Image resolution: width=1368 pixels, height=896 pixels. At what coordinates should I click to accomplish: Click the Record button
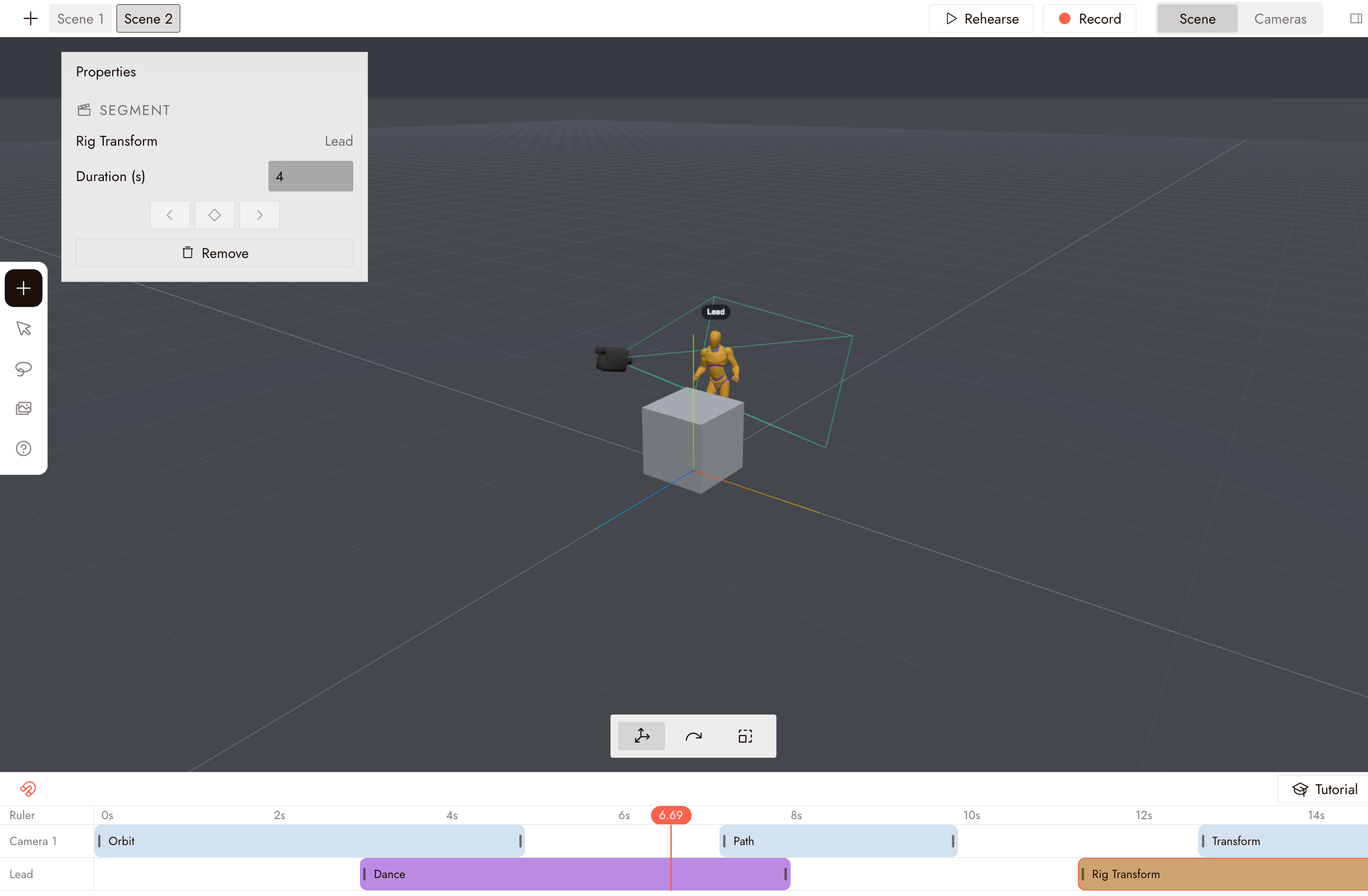coord(1089,18)
